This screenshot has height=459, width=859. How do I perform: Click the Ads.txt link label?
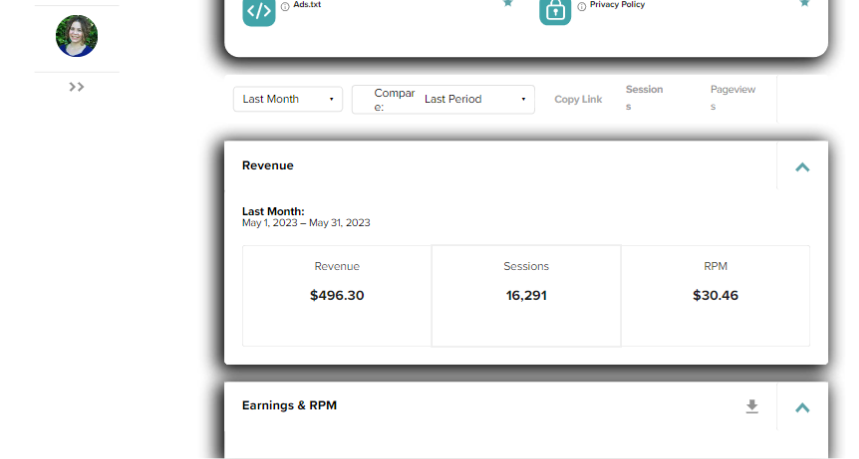point(307,4)
